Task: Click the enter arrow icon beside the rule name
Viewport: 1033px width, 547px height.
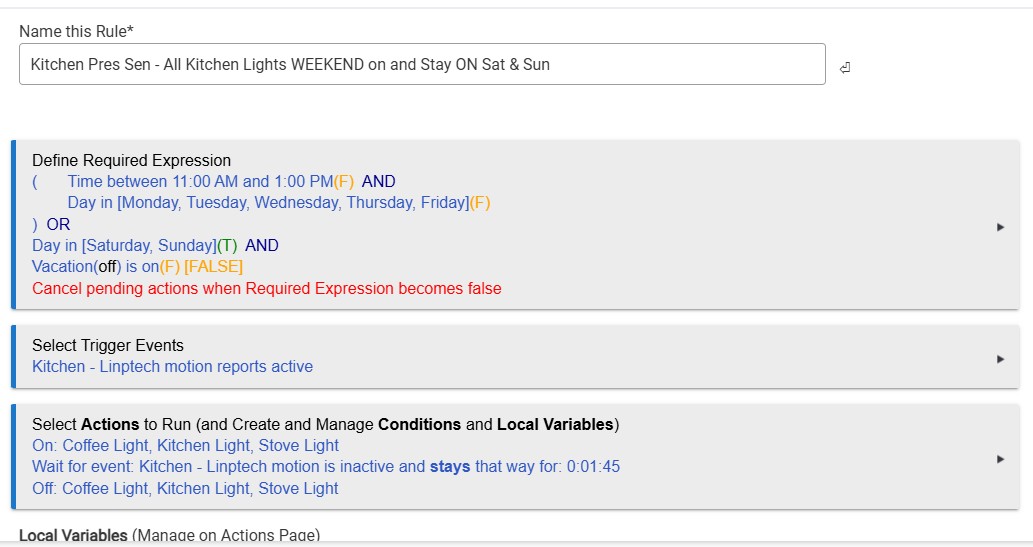Action: (x=845, y=68)
